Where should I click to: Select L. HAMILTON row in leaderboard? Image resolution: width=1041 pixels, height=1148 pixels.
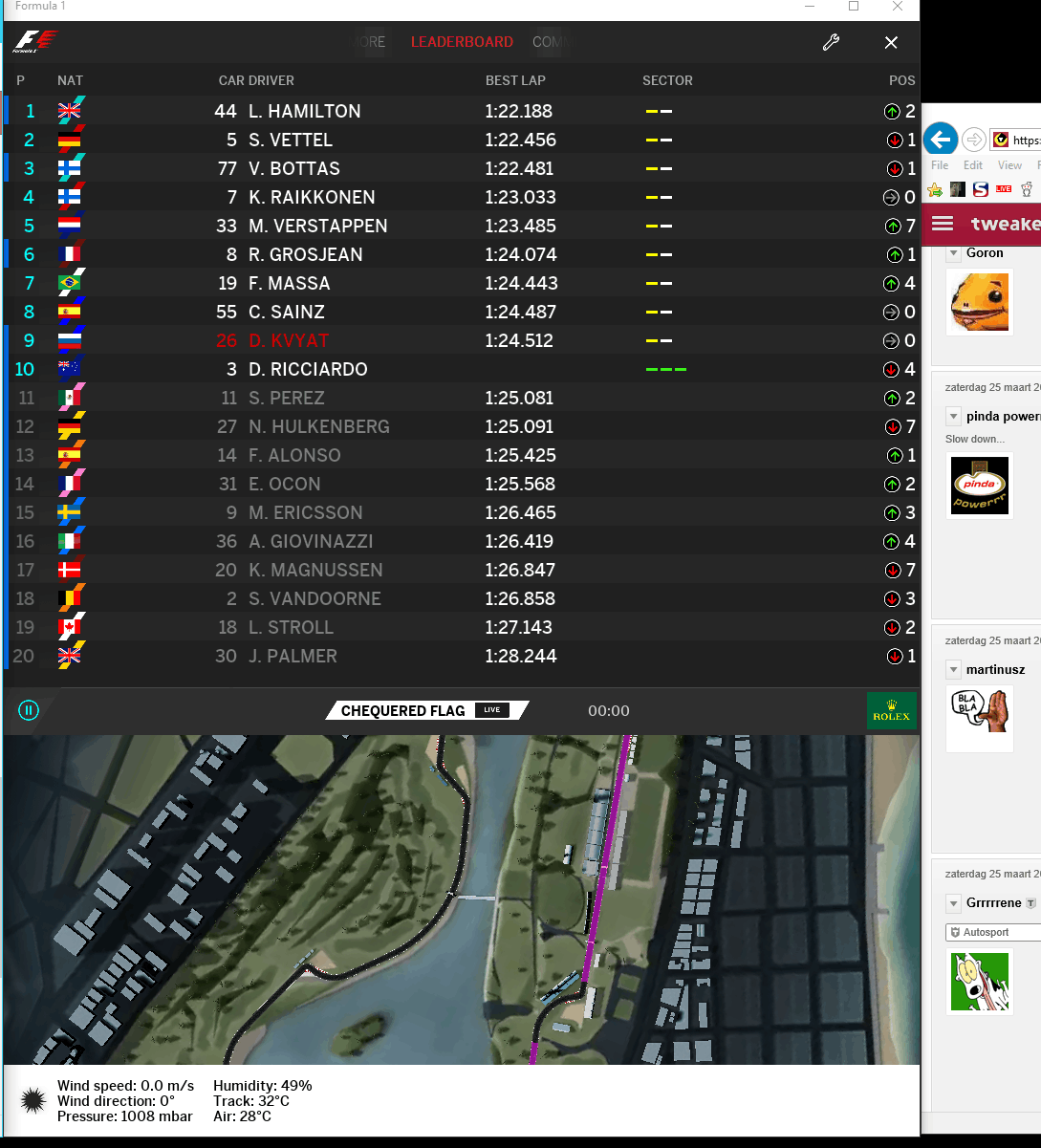[462, 111]
